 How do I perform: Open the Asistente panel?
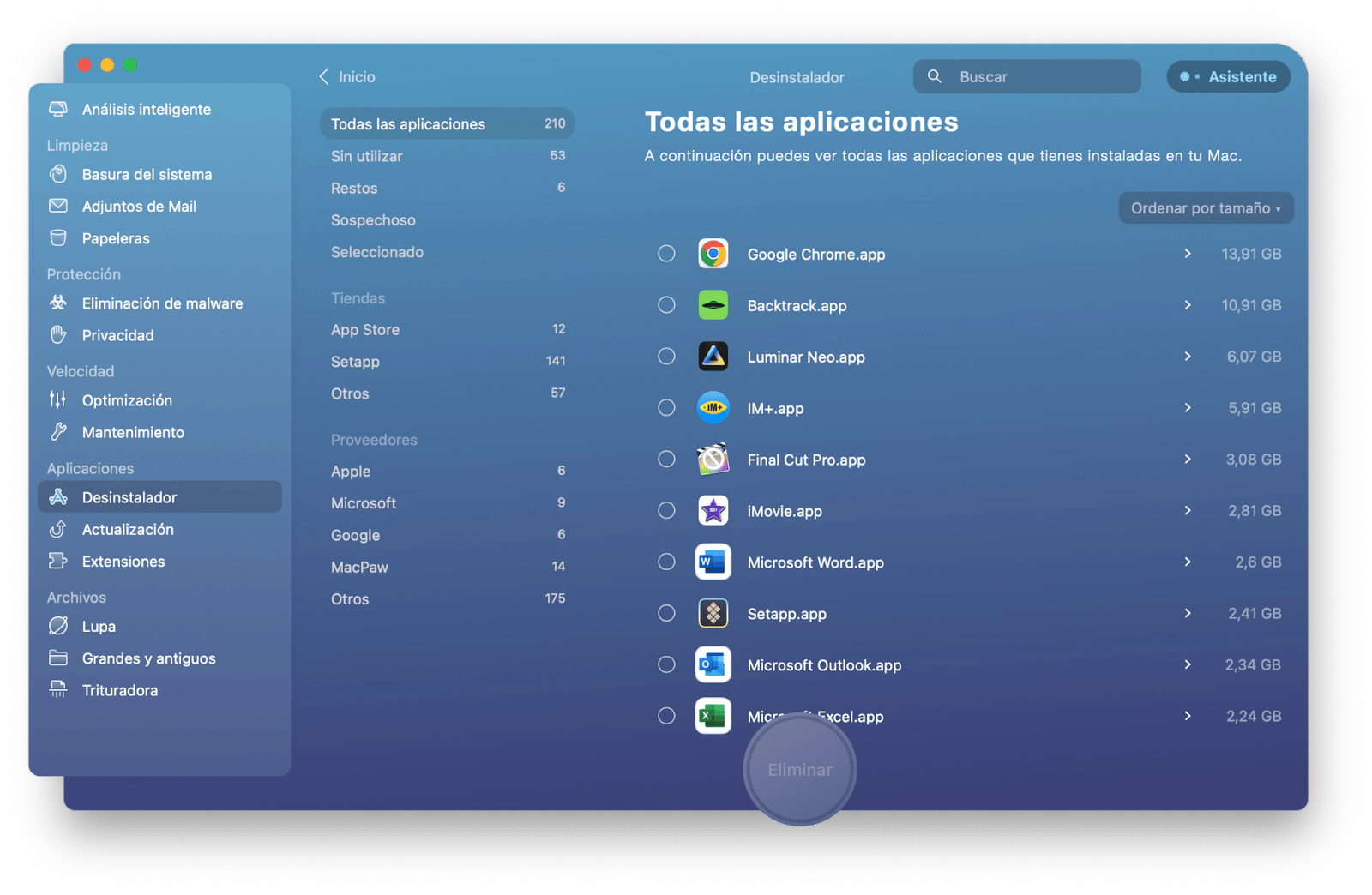click(x=1228, y=76)
